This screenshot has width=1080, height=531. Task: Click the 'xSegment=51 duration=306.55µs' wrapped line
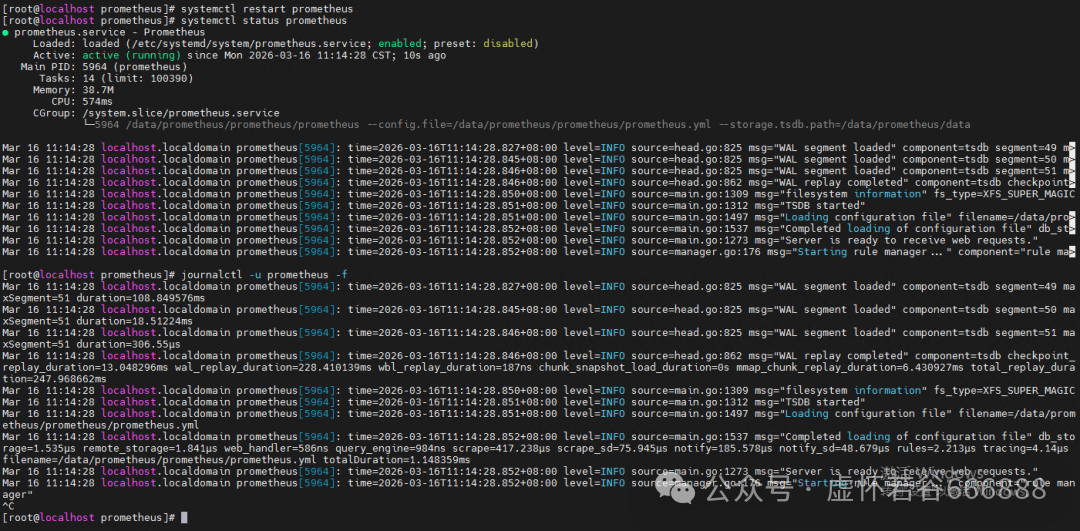pyautogui.click(x=94, y=344)
